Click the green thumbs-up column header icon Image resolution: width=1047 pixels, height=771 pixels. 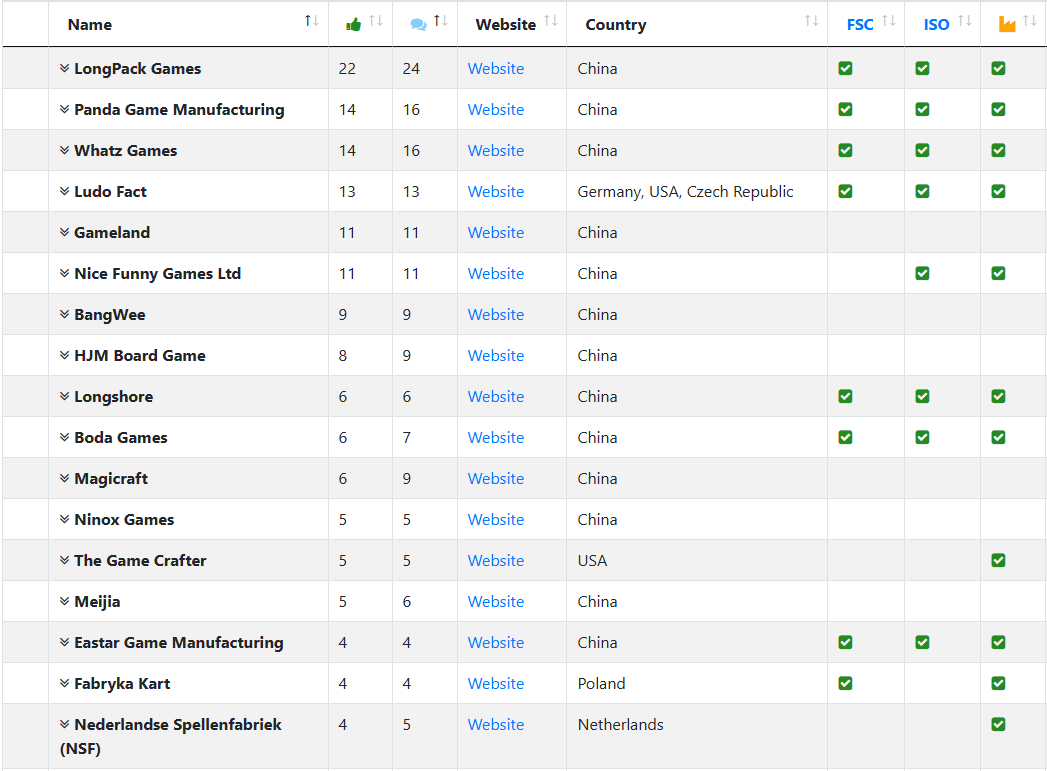coord(353,25)
